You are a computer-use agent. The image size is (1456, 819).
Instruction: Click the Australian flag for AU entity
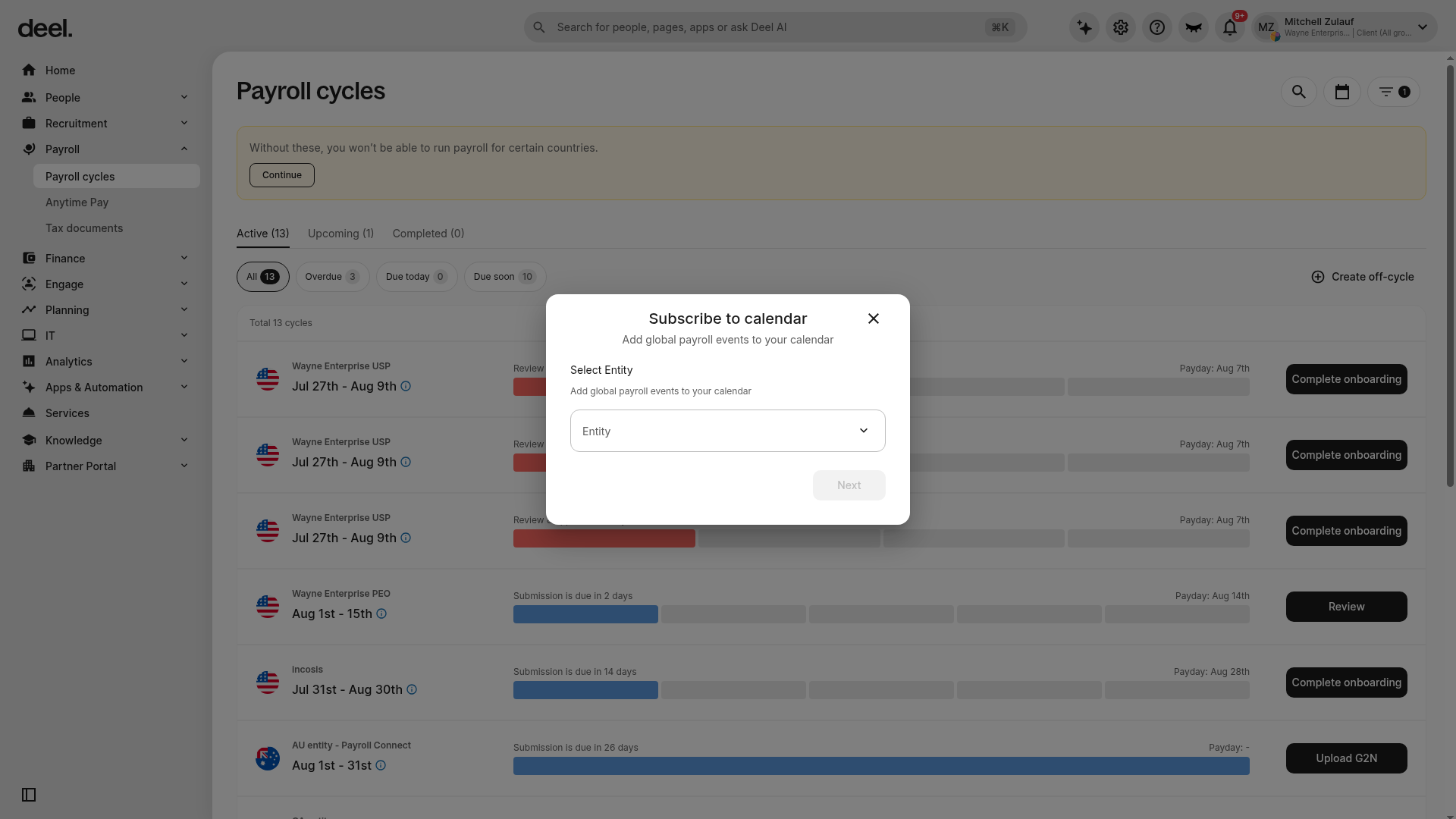pyautogui.click(x=268, y=758)
